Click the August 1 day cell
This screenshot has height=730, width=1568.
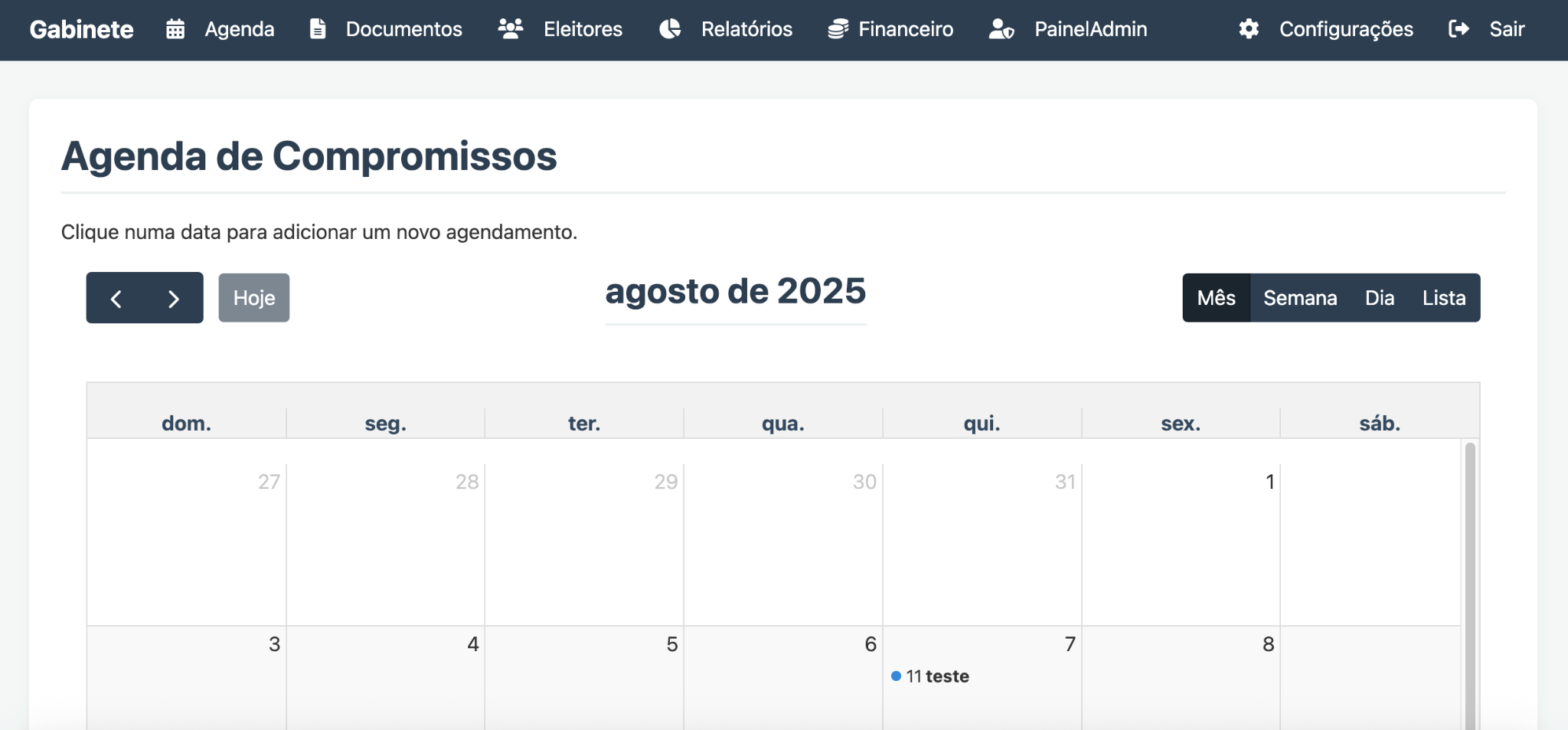pyautogui.click(x=1181, y=544)
